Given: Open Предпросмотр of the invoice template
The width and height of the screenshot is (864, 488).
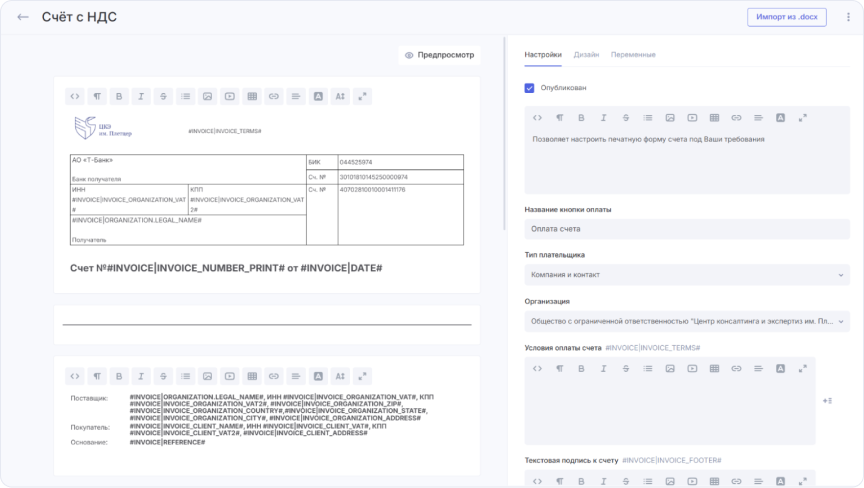Looking at the screenshot, I should click(x=439, y=55).
